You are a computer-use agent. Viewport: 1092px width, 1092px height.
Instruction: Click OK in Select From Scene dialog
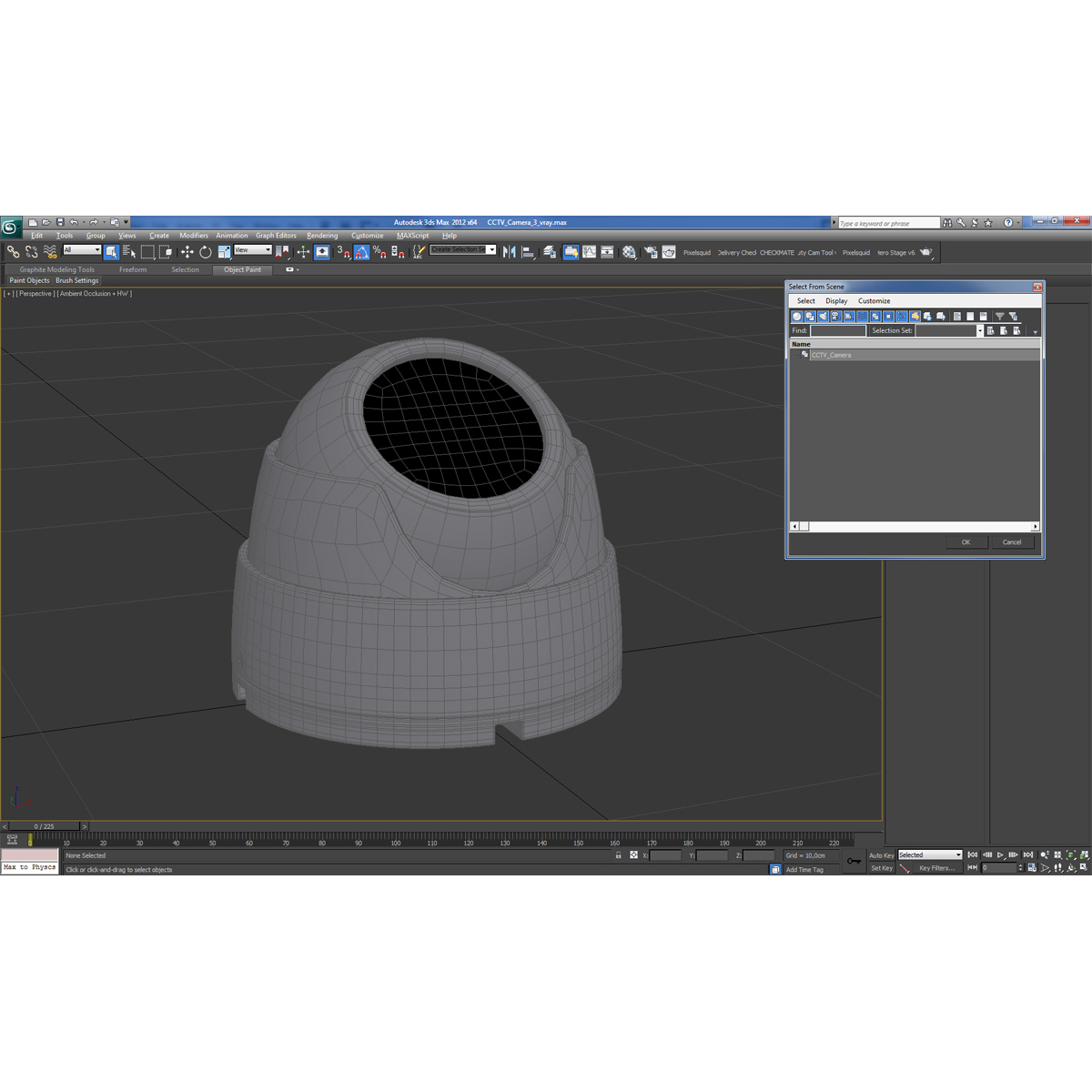tap(966, 542)
